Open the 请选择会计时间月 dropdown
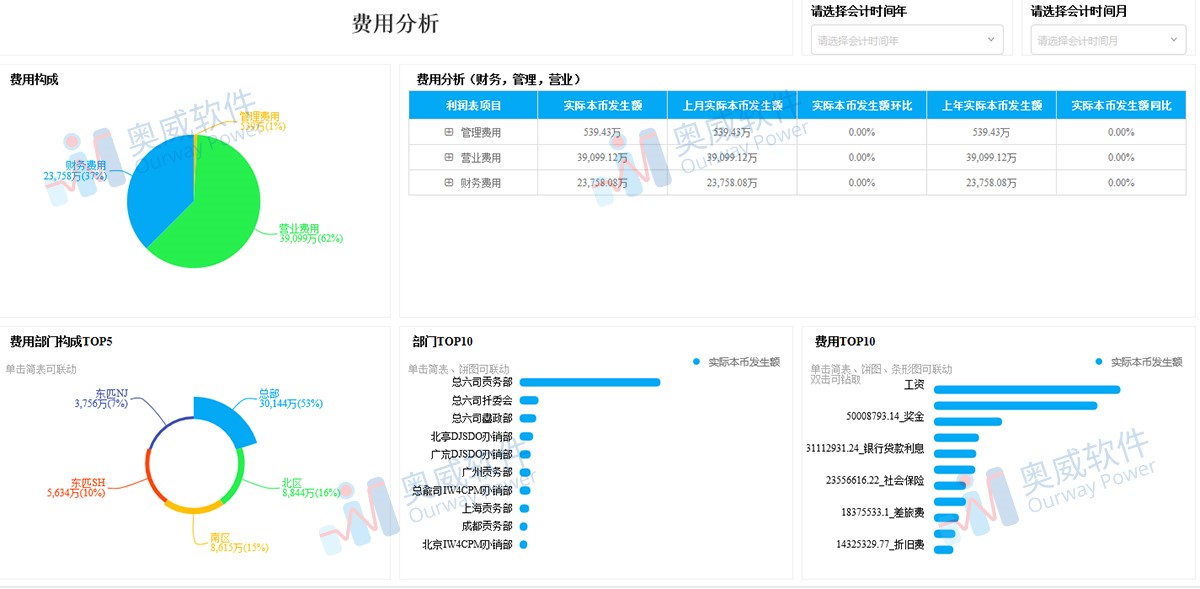This screenshot has width=1200, height=589. [1105, 40]
